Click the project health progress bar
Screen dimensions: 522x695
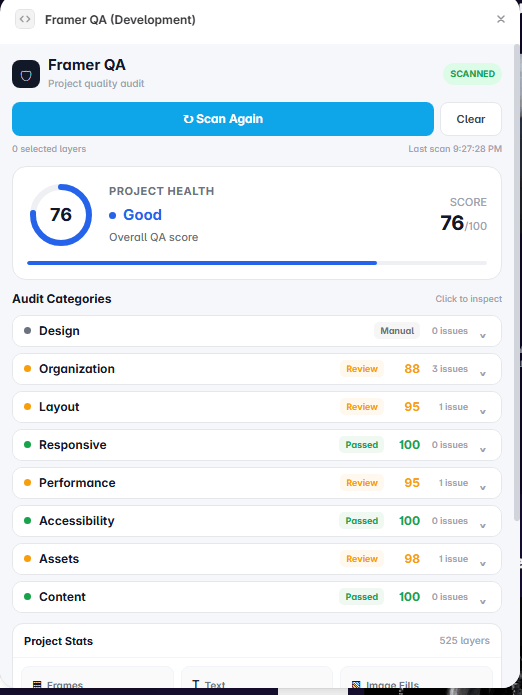coord(257,263)
